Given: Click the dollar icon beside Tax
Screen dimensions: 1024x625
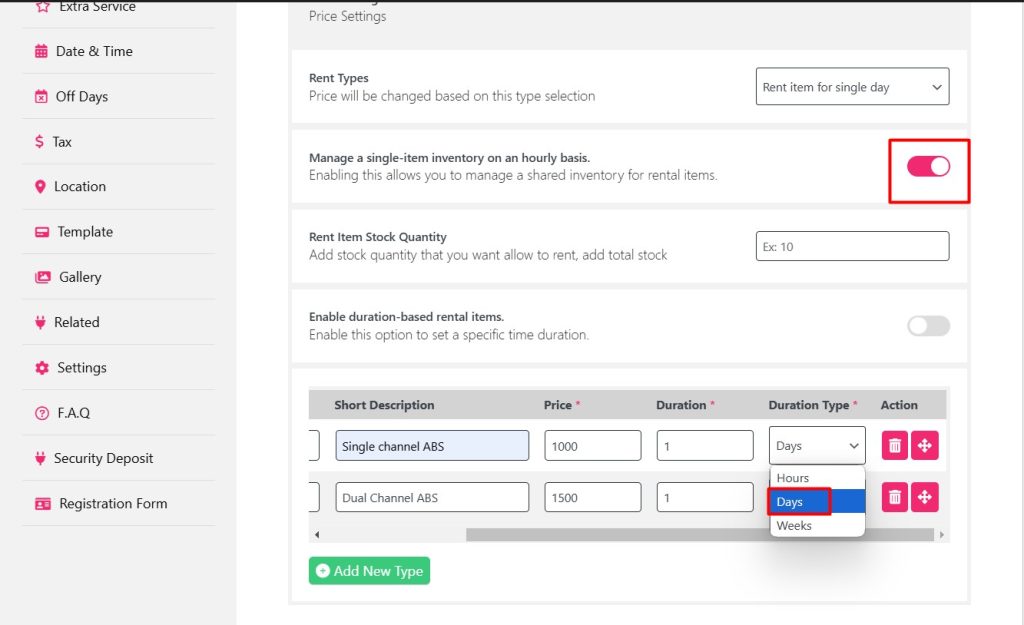Looking at the screenshot, I should click(39, 142).
